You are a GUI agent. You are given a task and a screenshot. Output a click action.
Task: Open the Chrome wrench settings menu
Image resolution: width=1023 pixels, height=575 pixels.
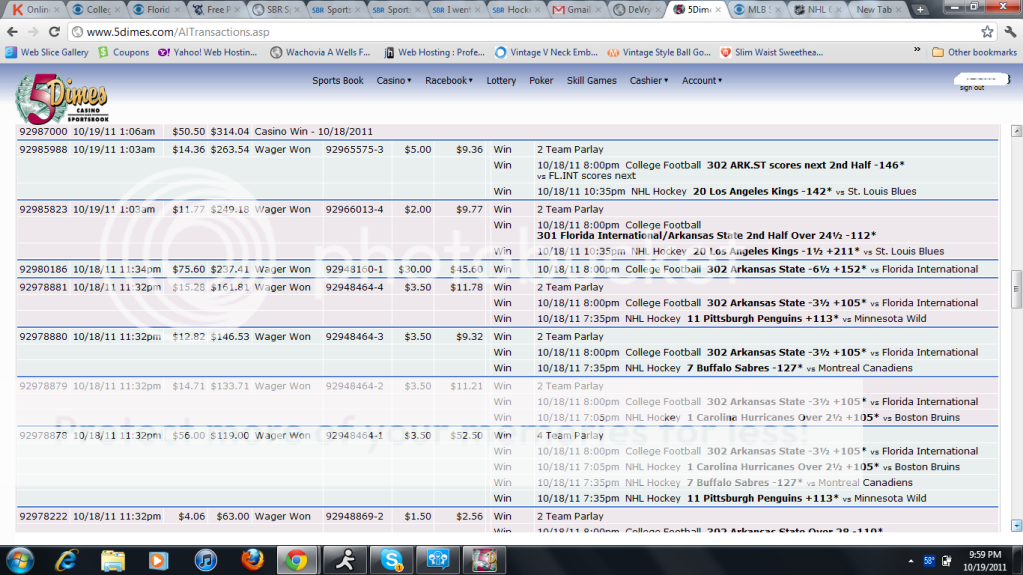1008,32
